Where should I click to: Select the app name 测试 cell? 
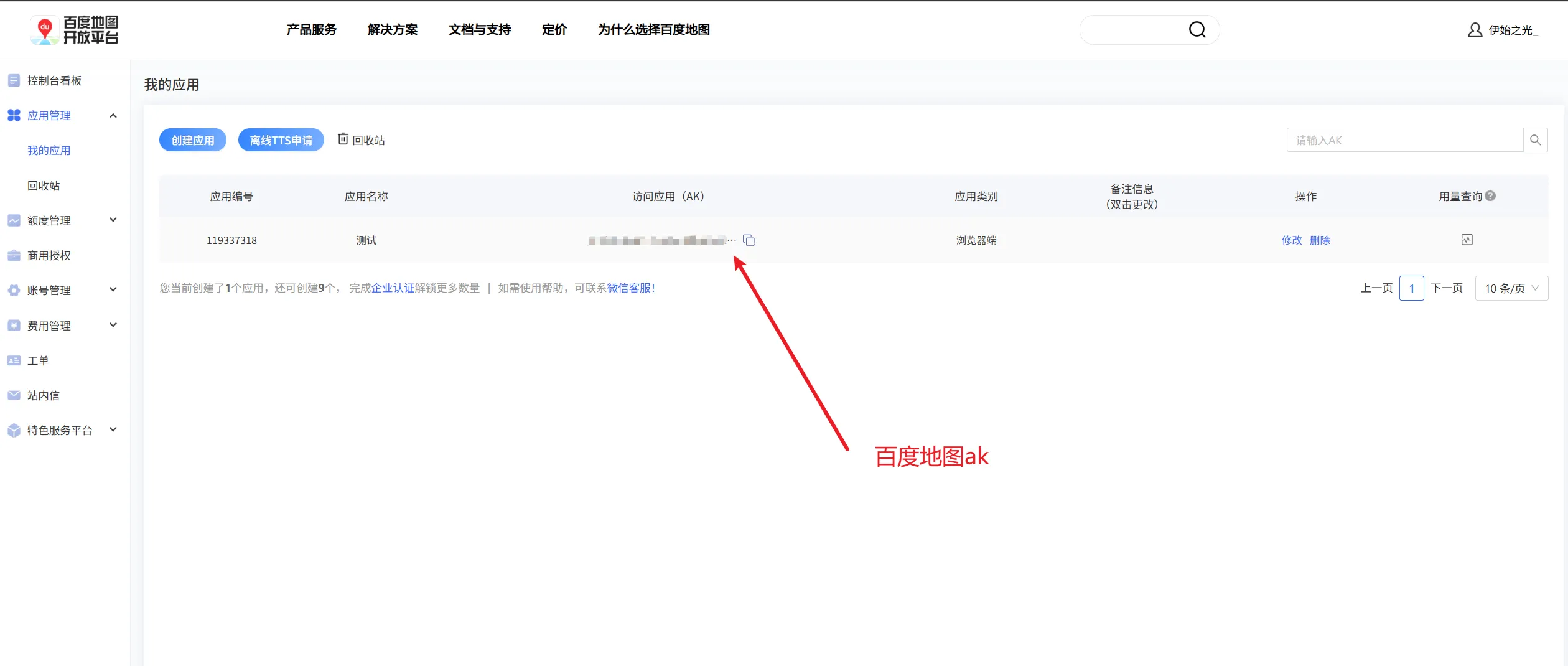366,240
